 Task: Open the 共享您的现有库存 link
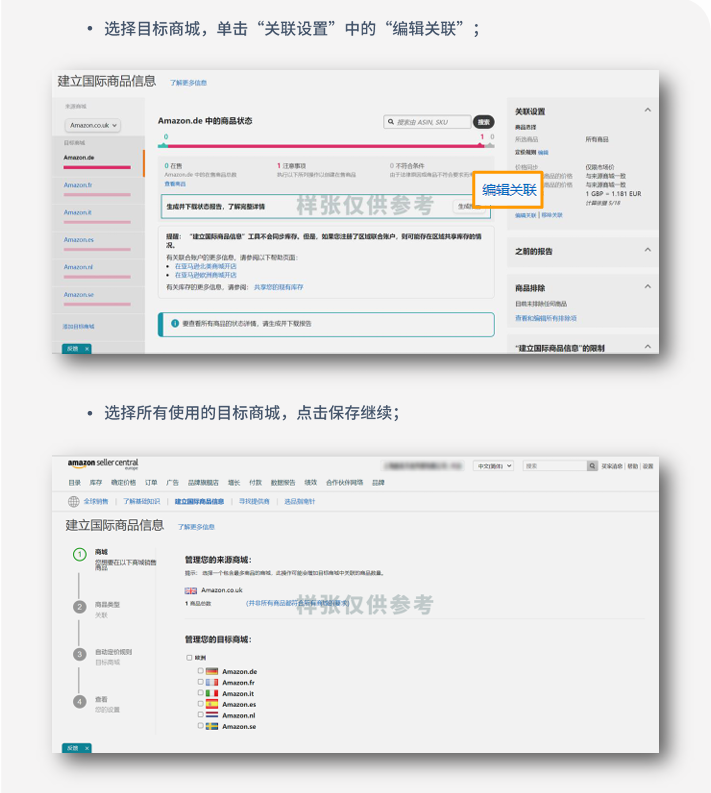pyautogui.click(x=278, y=287)
